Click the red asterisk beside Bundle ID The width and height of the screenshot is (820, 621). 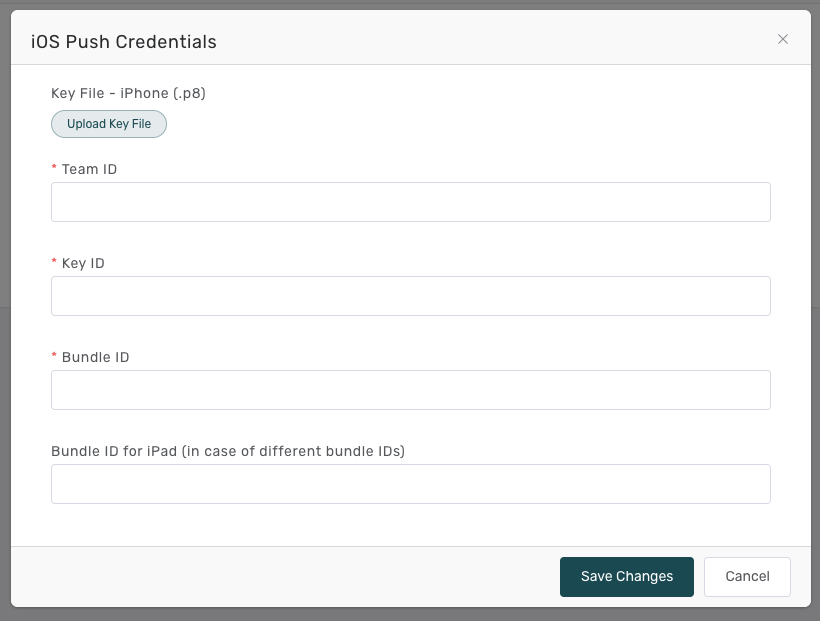point(54,357)
